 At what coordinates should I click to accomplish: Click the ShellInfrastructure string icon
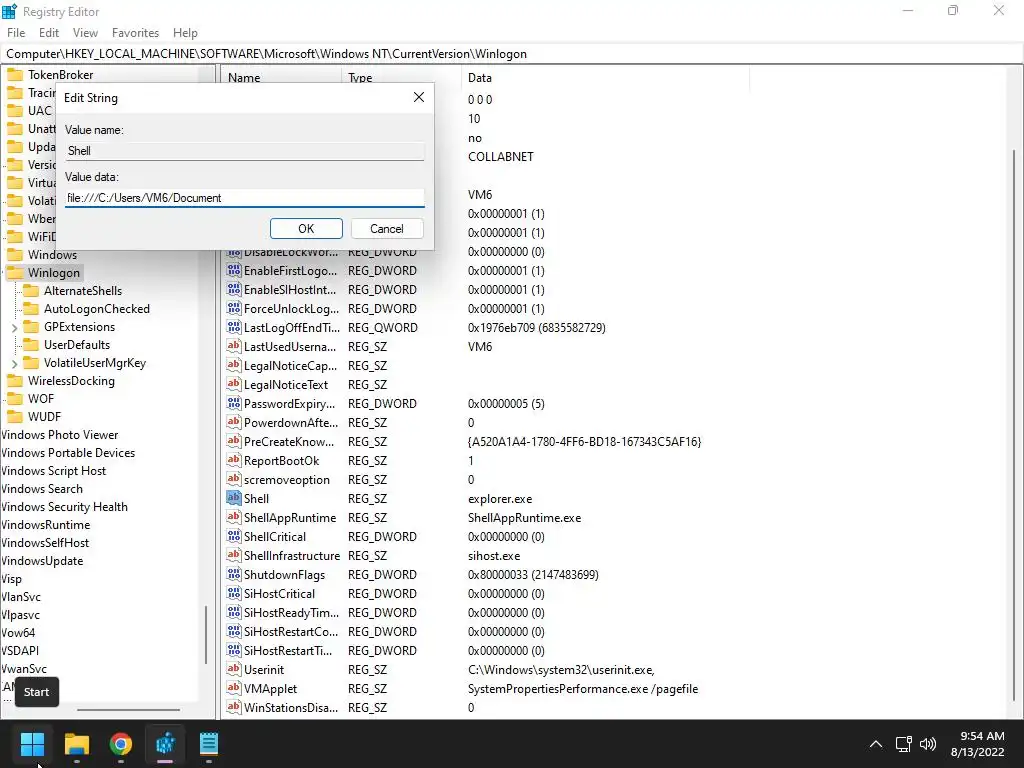coord(233,555)
